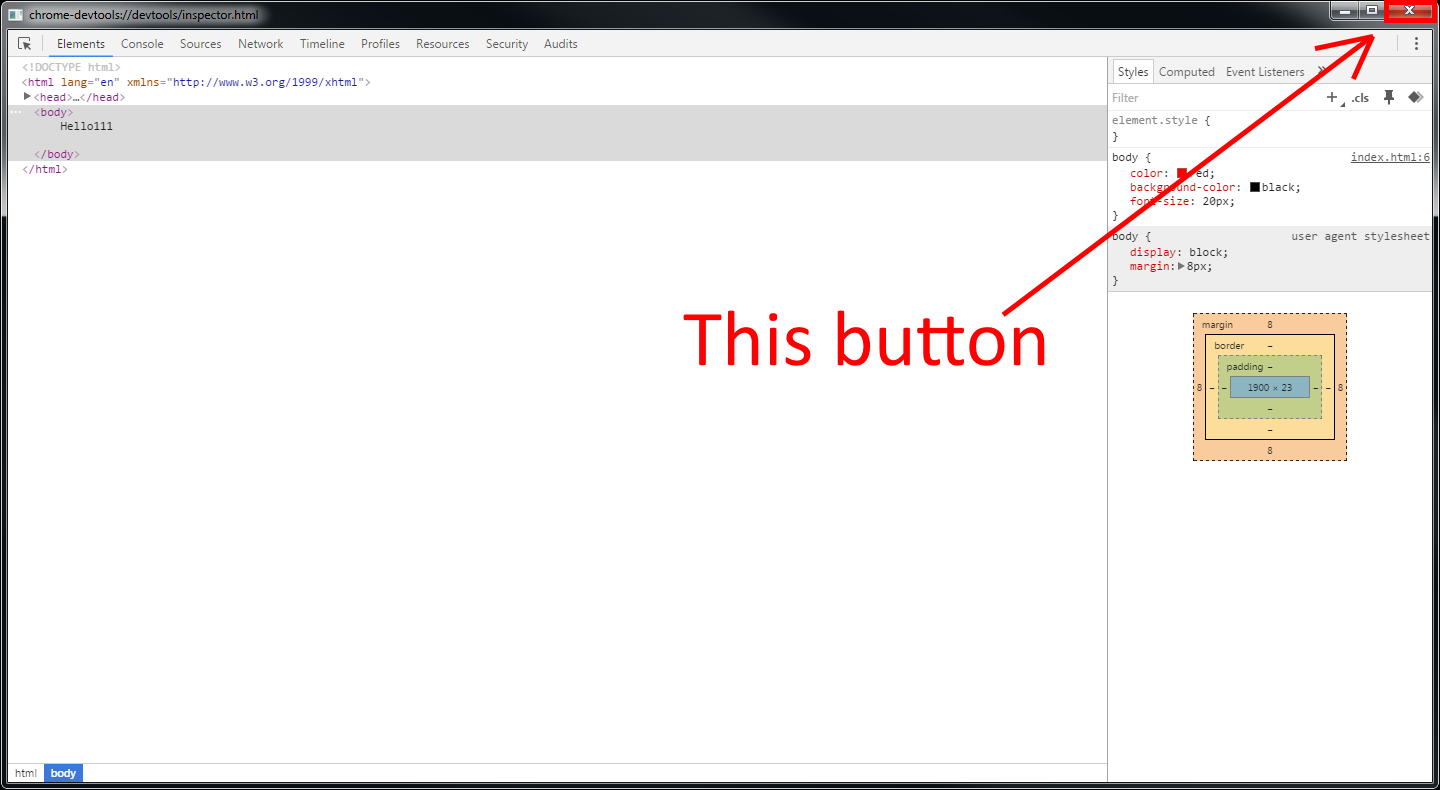Activate the inspect element picker icon

click(25, 44)
